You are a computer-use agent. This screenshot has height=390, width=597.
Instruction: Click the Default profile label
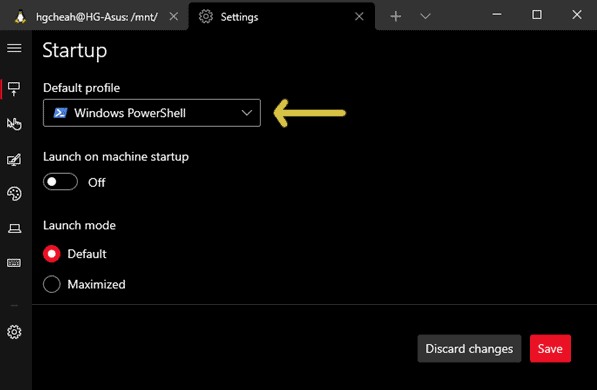coord(81,88)
